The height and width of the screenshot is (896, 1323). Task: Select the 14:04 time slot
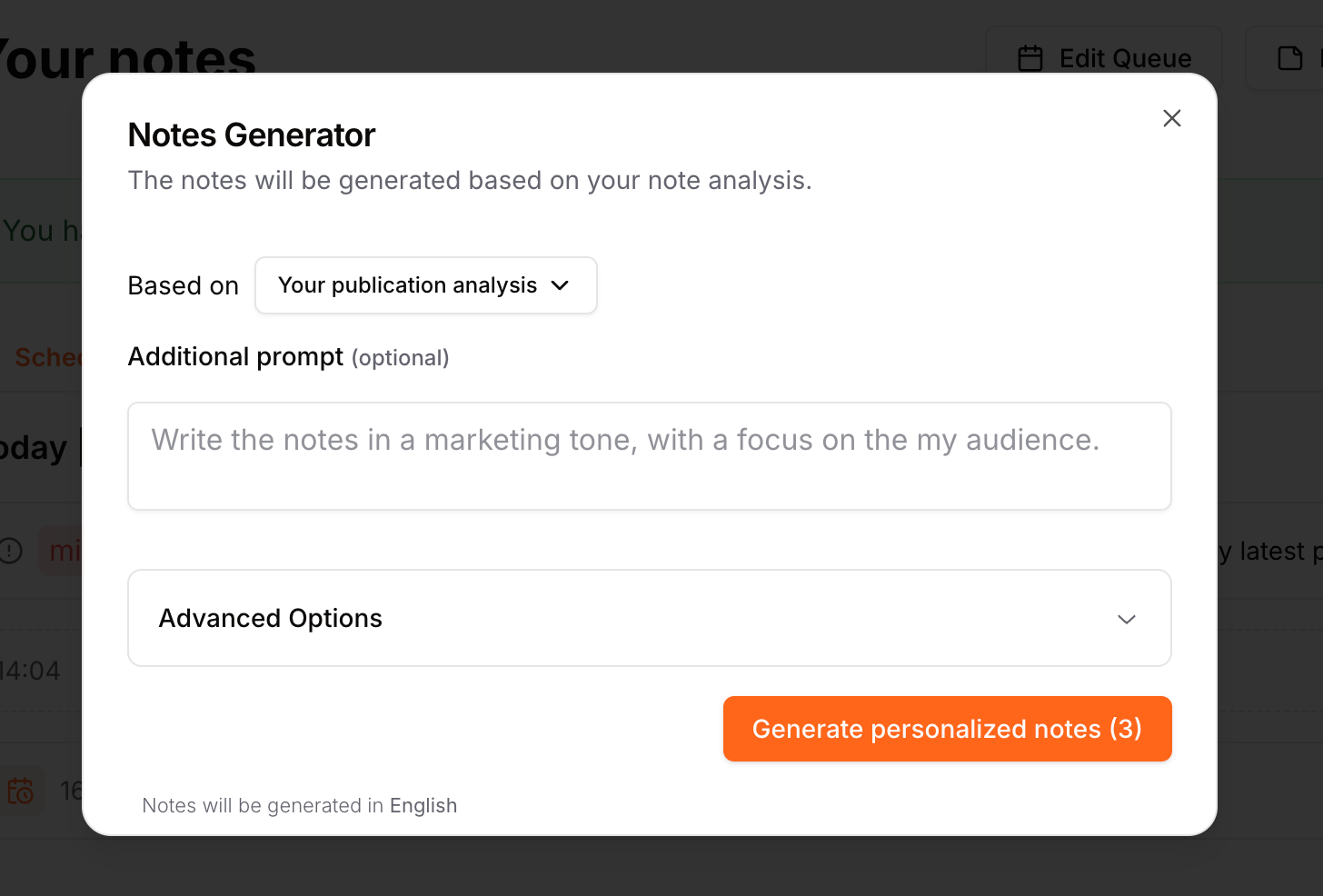[x=31, y=671]
